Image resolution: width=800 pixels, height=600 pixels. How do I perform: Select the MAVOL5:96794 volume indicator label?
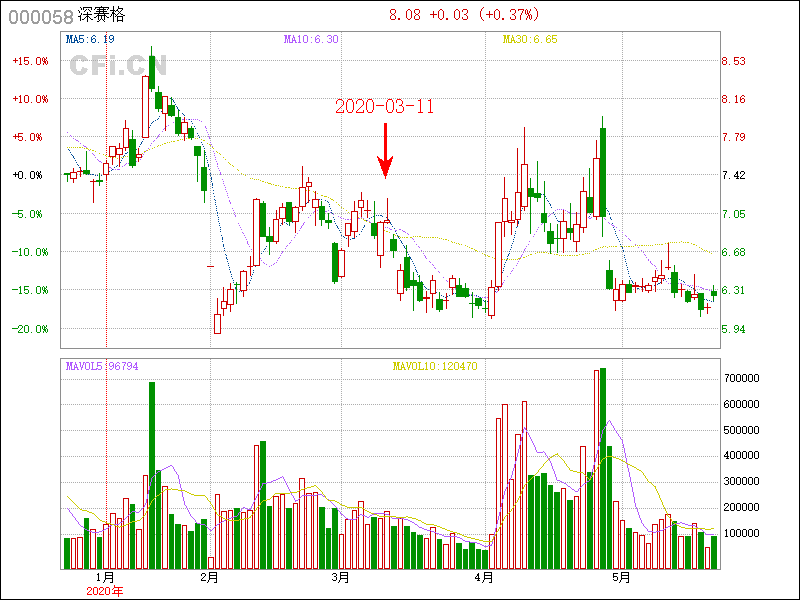click(102, 366)
